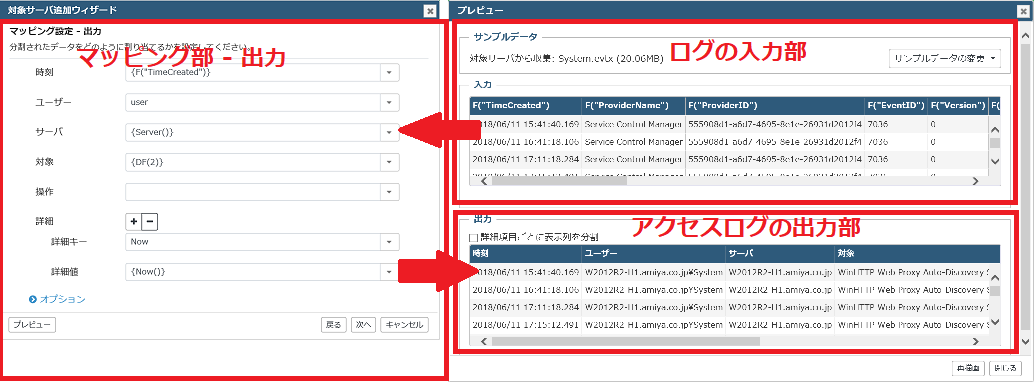Click the input table horizontal scrollbar left arrow
The height and width of the screenshot is (382, 1035).
pyautogui.click(x=484, y=181)
